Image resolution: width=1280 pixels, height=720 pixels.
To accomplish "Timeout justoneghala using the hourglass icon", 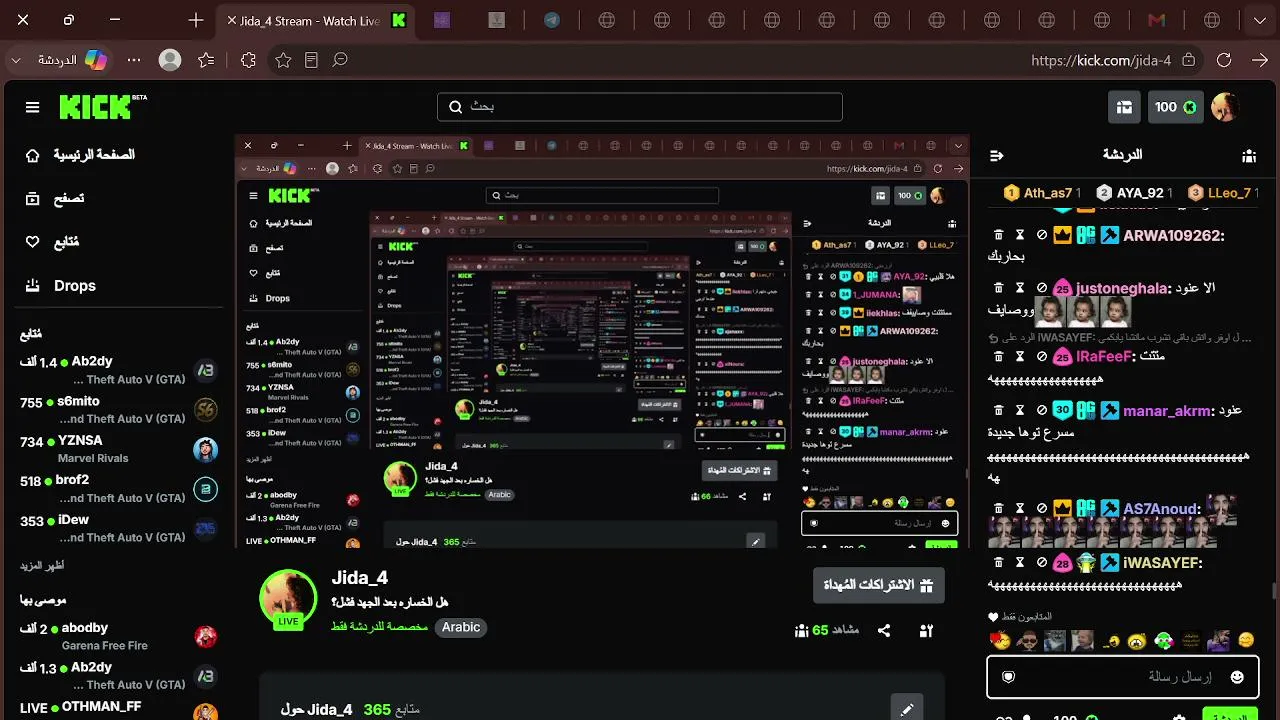I will click(1020, 288).
